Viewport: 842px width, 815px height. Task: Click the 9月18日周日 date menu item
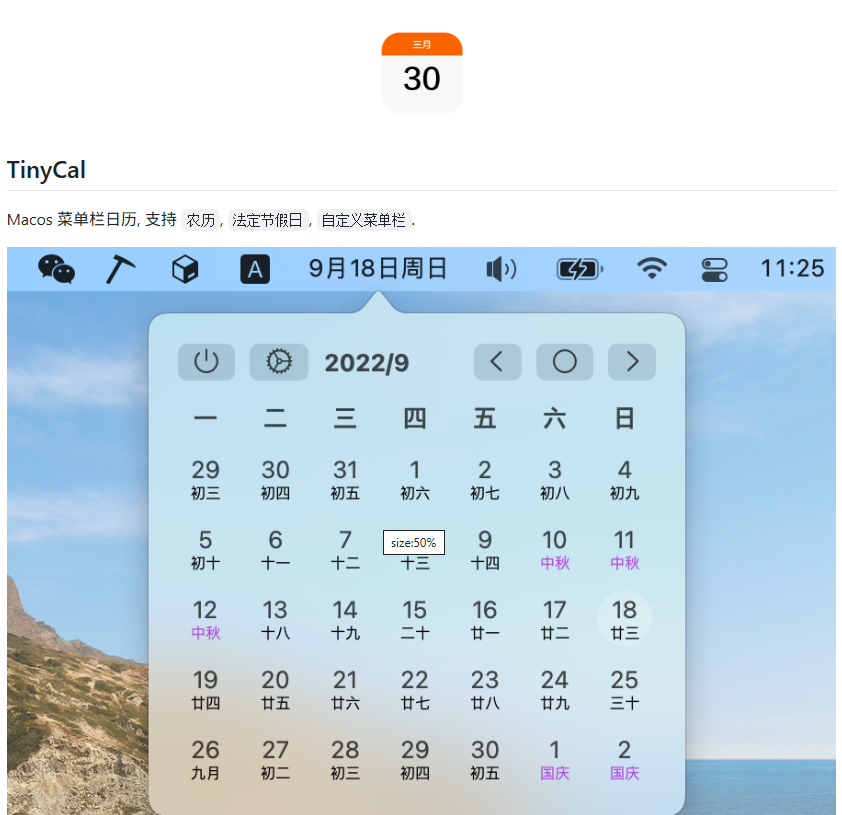[x=378, y=269]
